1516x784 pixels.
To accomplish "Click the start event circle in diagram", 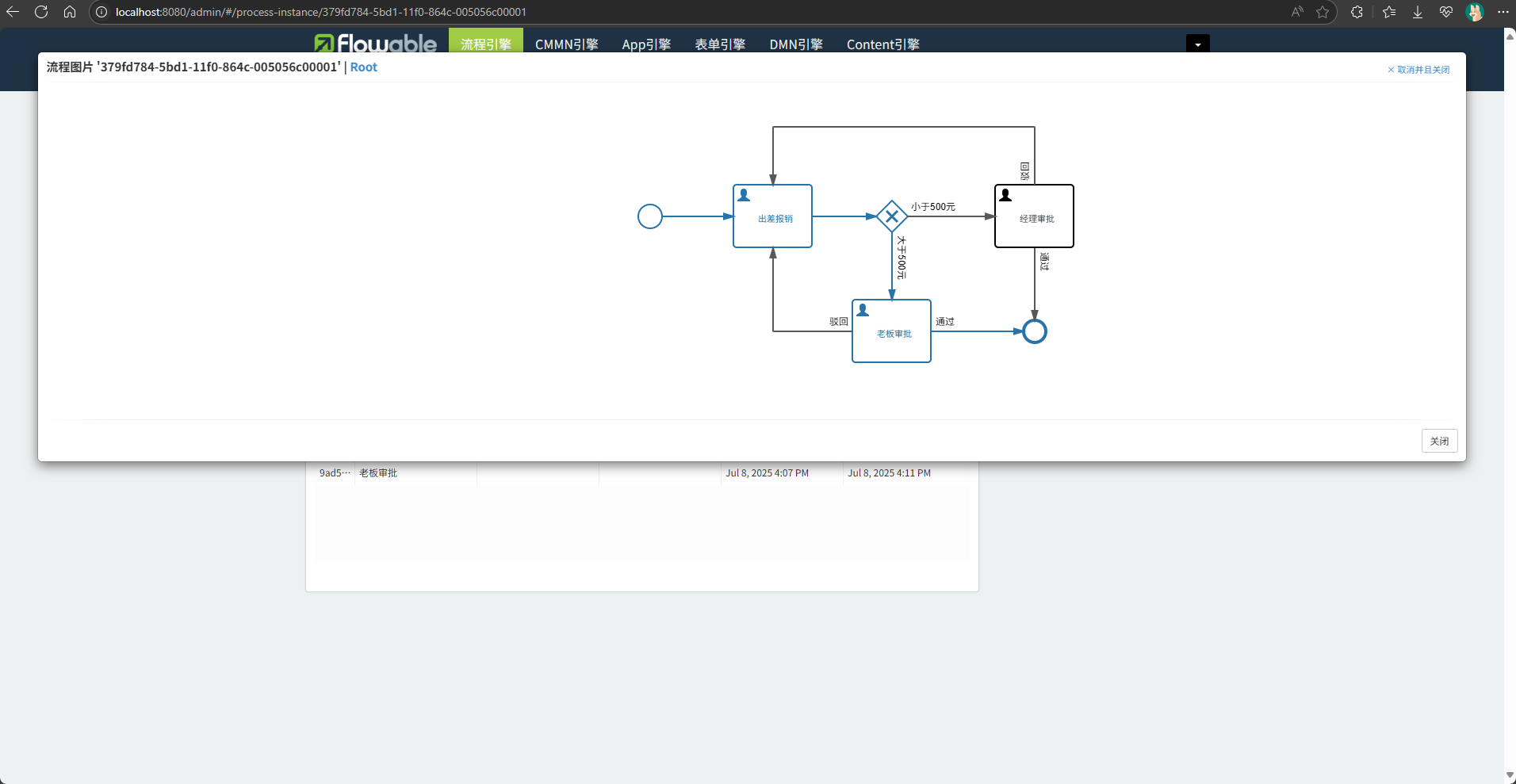I will (x=650, y=216).
